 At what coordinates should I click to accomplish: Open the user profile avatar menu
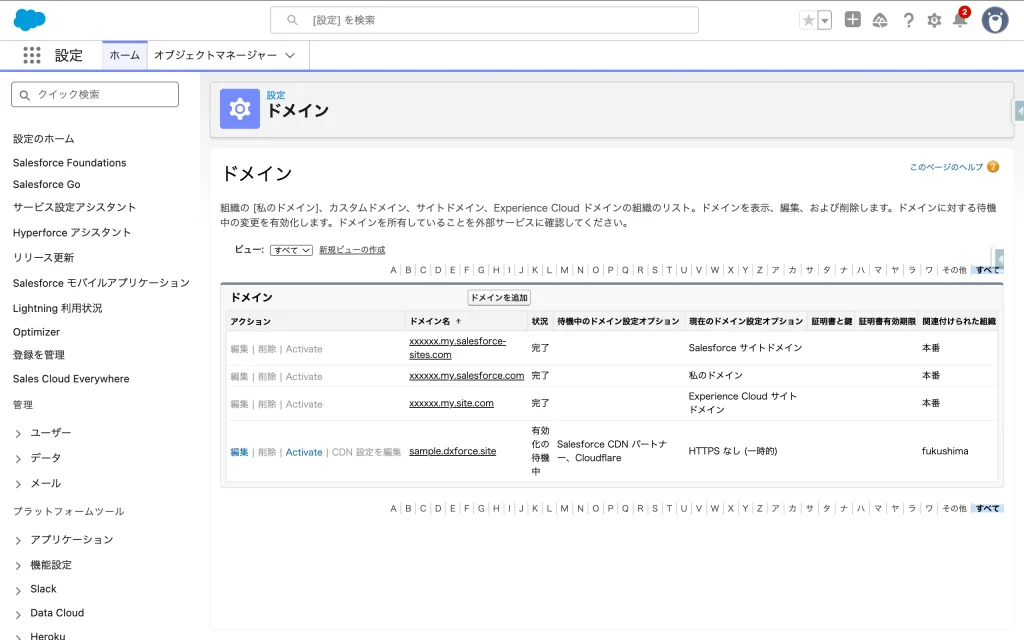pyautogui.click(x=994, y=20)
